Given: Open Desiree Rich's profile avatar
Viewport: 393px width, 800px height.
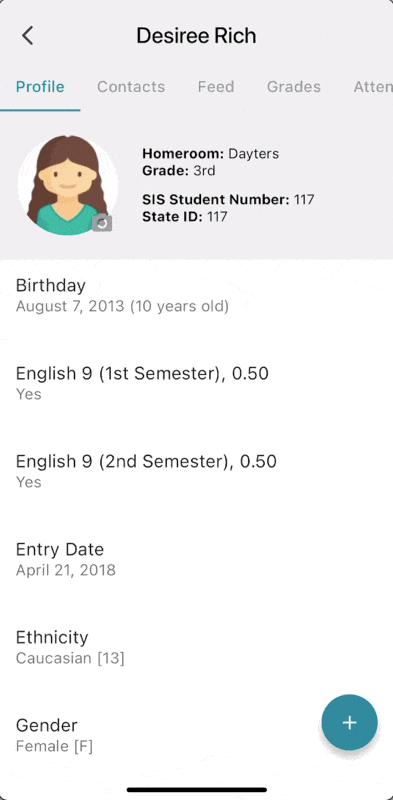Looking at the screenshot, I should pyautogui.click(x=67, y=185).
